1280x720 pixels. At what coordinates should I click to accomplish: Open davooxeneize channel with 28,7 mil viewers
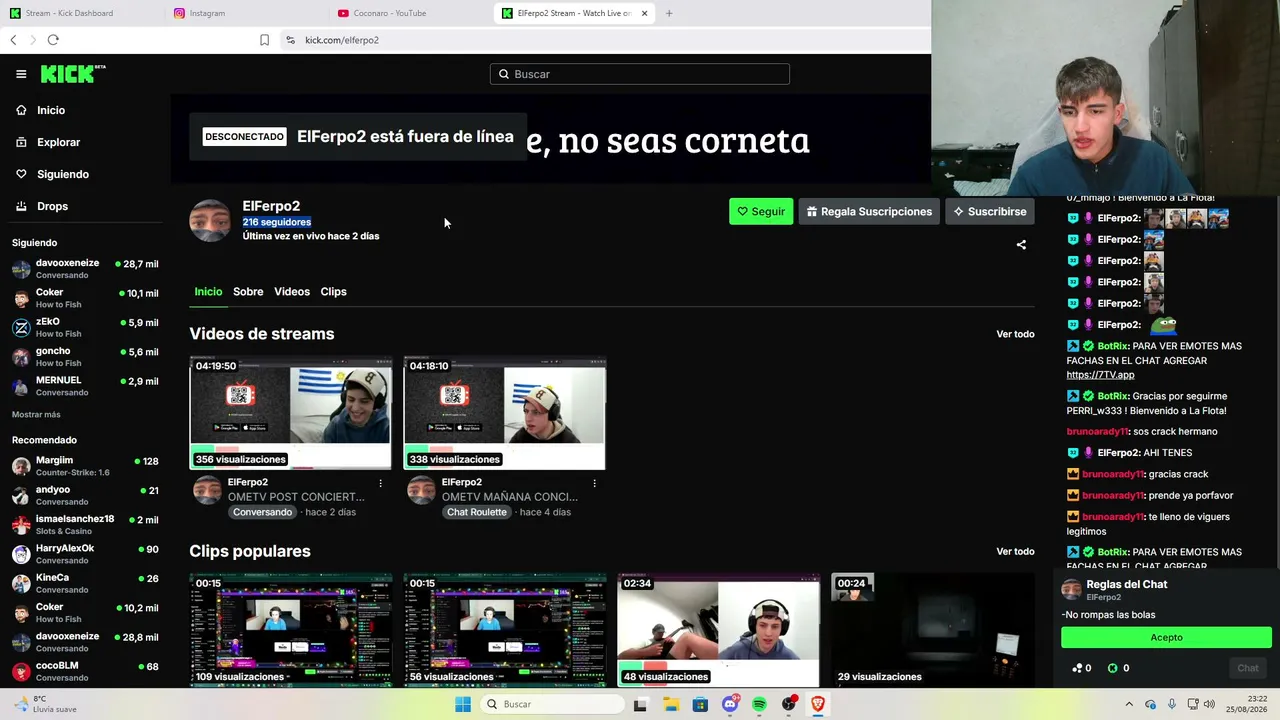(85, 269)
